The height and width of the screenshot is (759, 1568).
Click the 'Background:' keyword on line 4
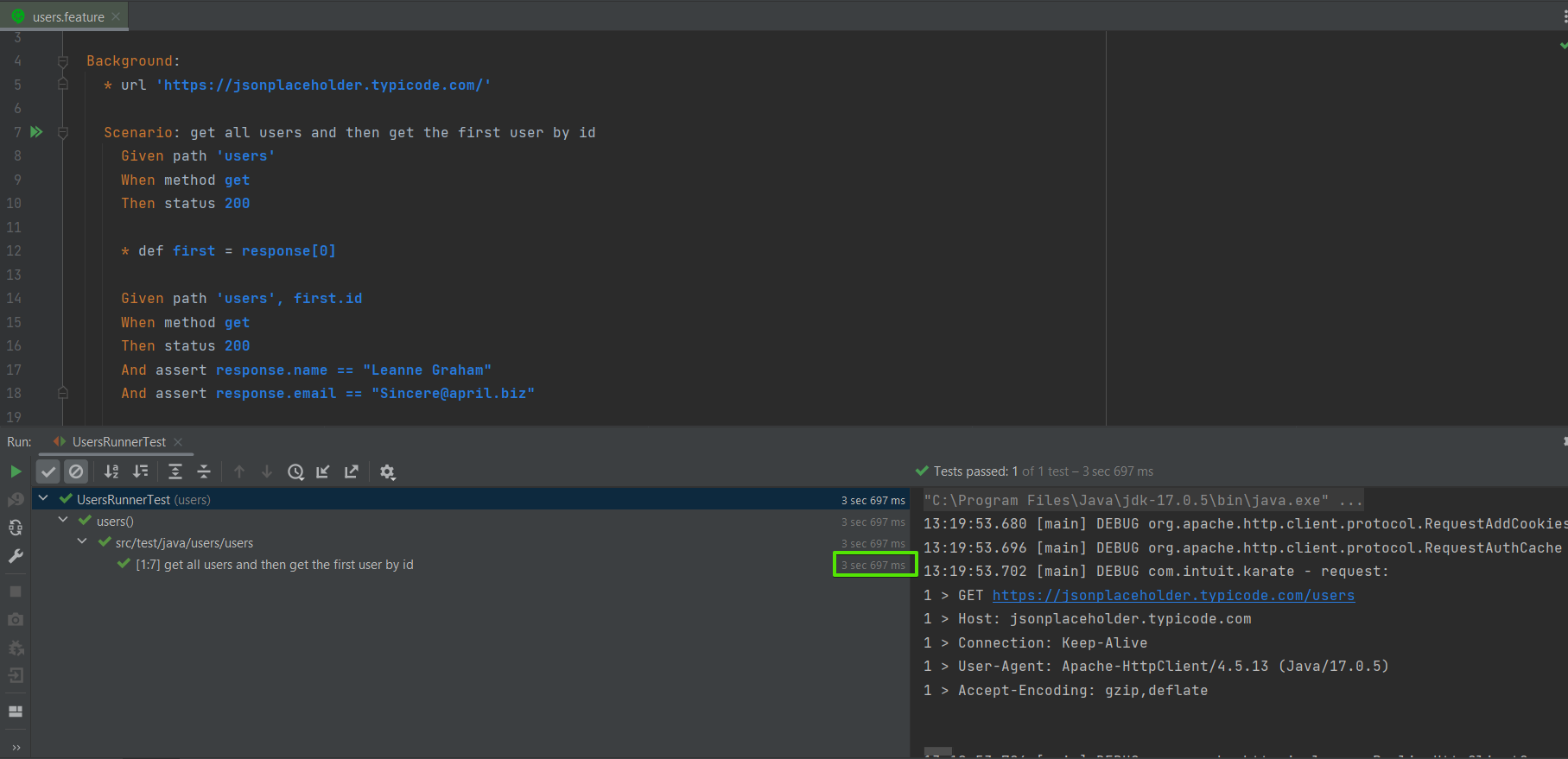133,60
